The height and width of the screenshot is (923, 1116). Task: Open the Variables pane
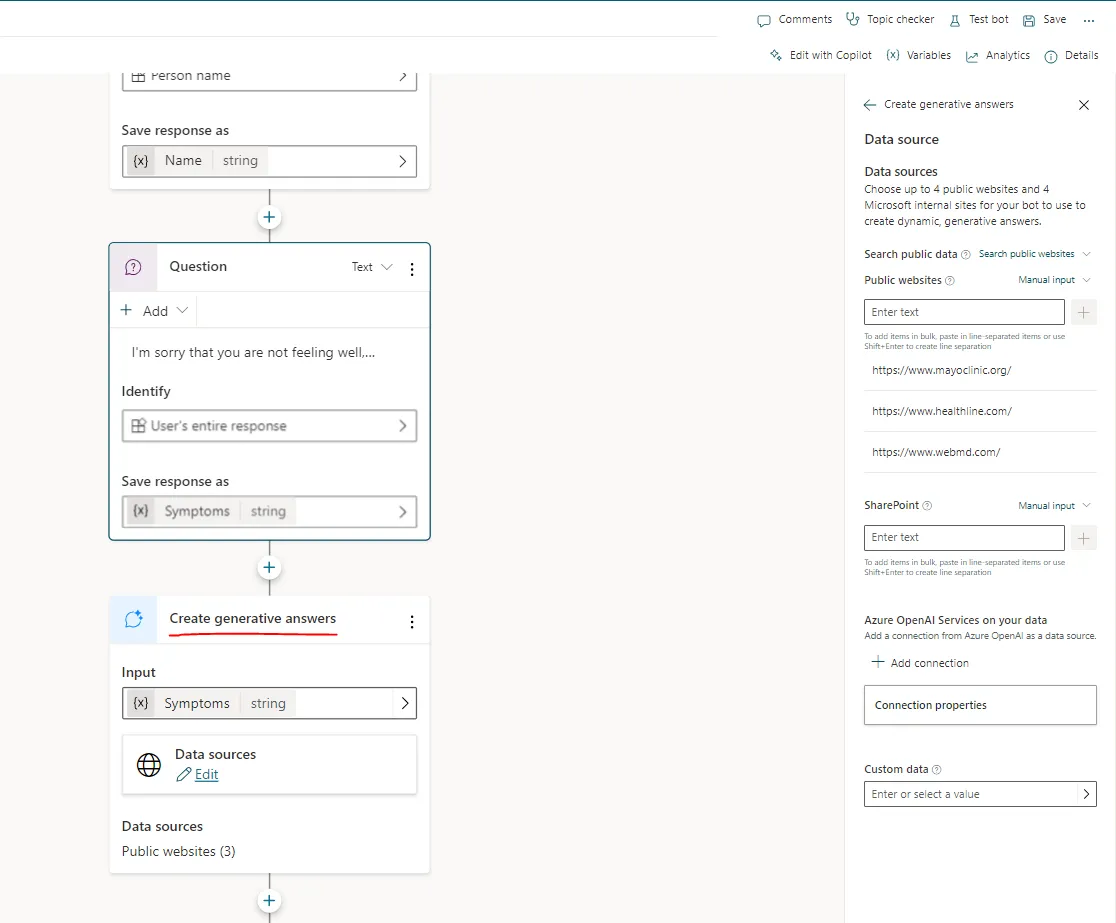pyautogui.click(x=918, y=56)
